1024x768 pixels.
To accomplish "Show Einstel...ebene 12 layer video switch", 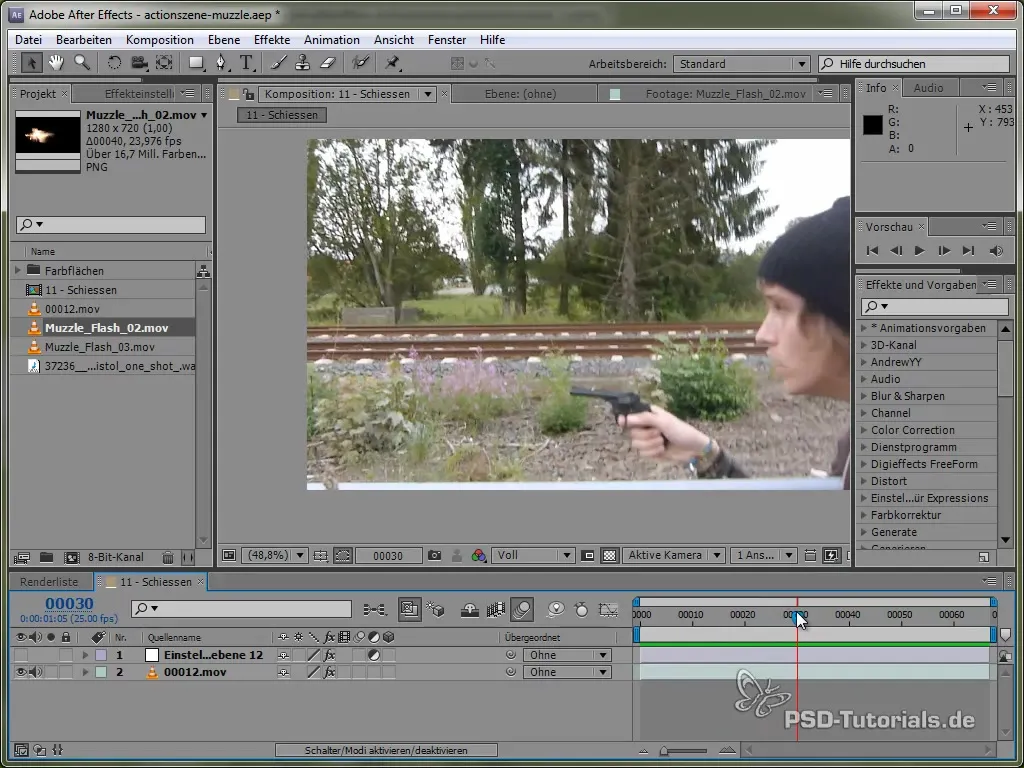I will [21, 655].
